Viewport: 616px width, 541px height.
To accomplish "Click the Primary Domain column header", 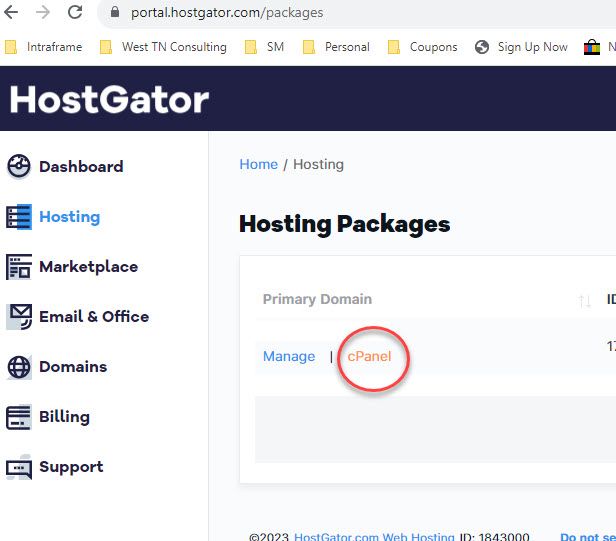I will click(x=317, y=299).
